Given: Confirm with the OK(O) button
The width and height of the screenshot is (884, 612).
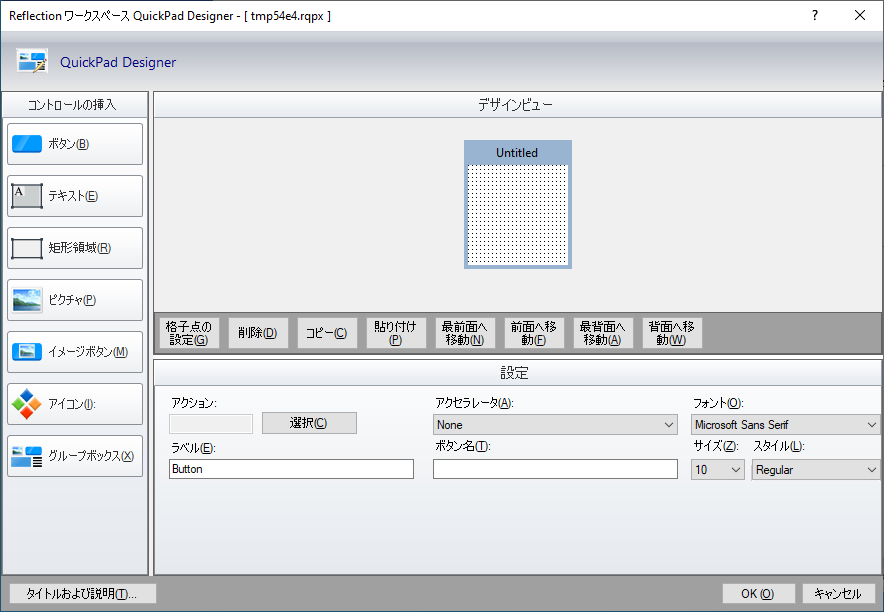Looking at the screenshot, I should [758, 593].
